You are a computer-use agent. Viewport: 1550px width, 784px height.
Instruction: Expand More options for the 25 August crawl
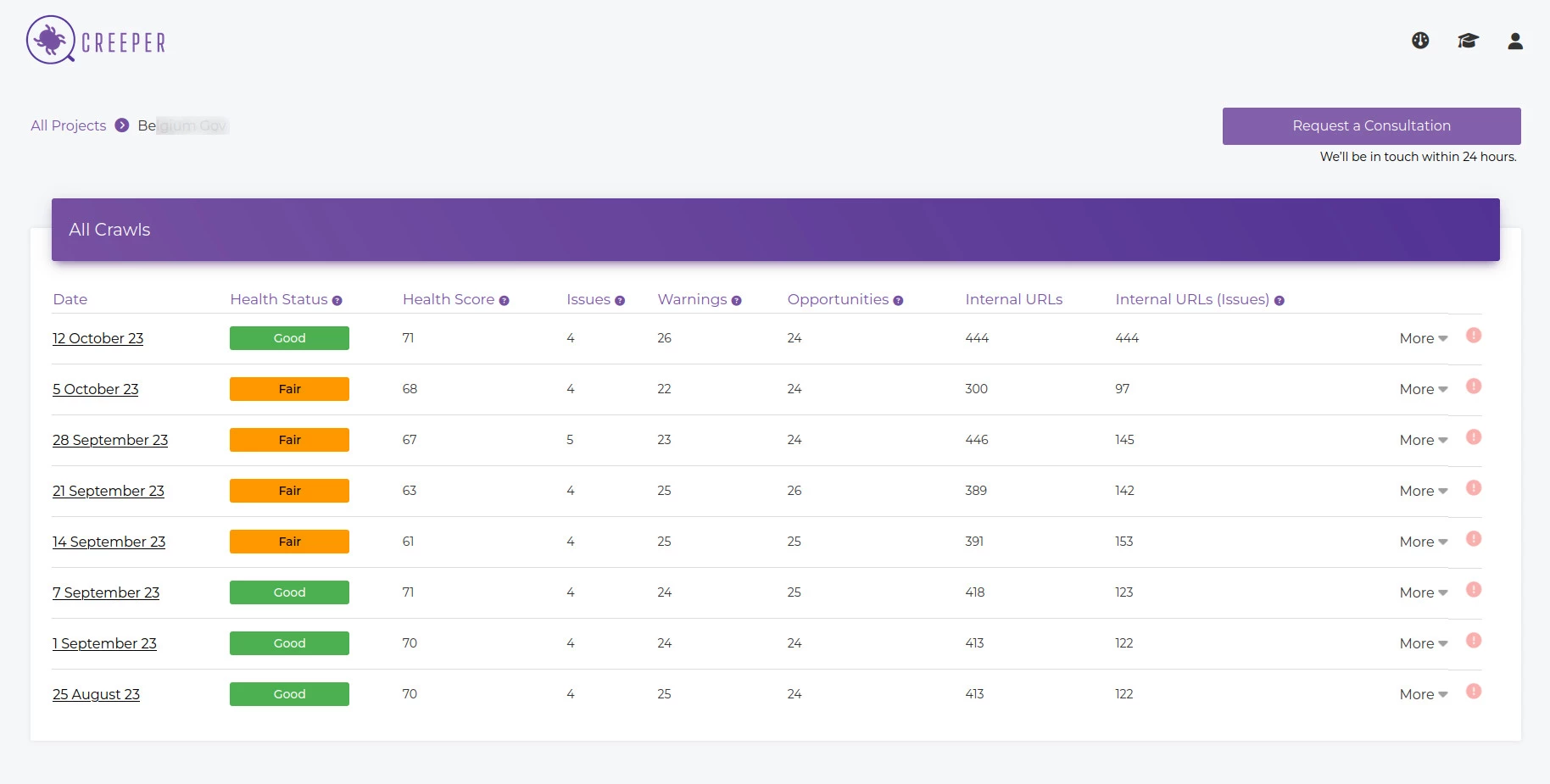pos(1423,693)
